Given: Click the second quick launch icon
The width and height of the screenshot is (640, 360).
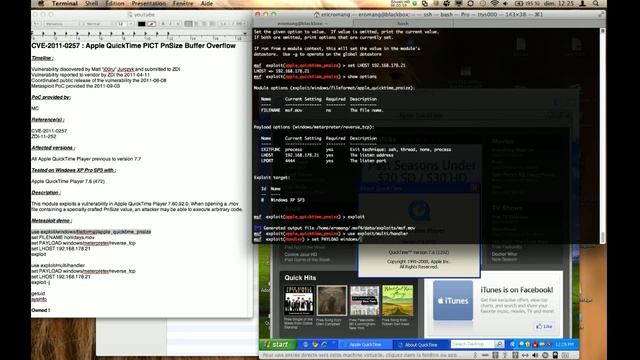Looking at the screenshot, I should click(315, 344).
